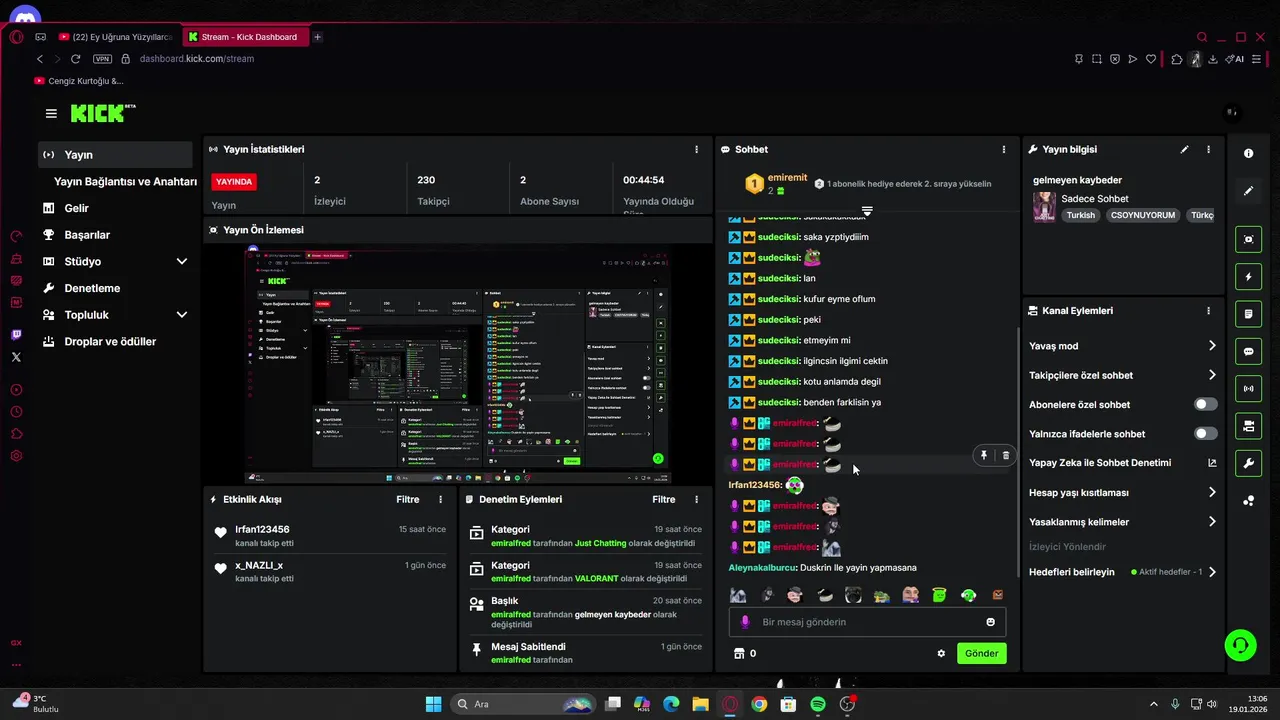Open the green headset support button
This screenshot has width=1280, height=720.
click(x=1241, y=644)
